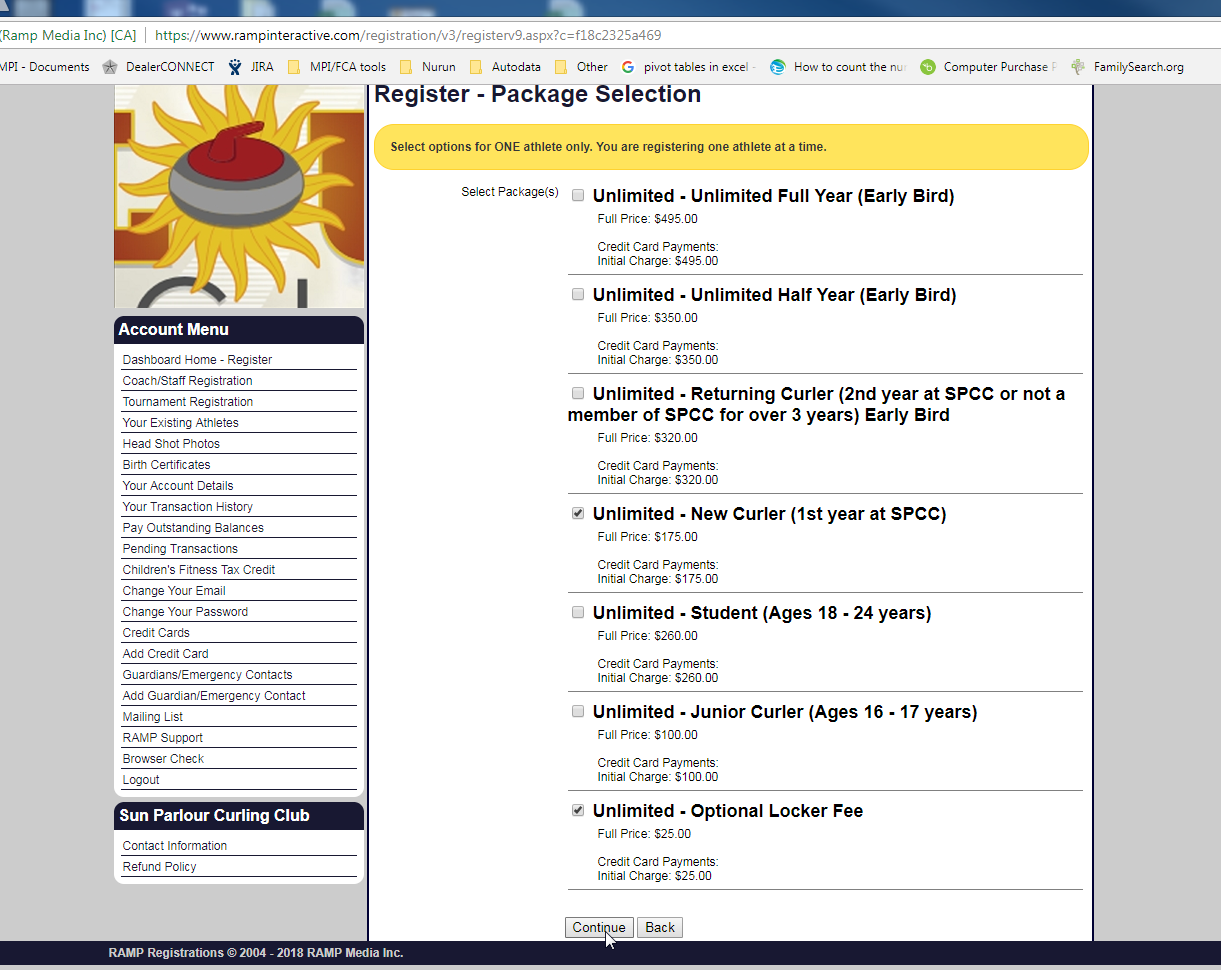Open the FamilySearch.org bookmark
The image size is (1221, 970).
1127,67
